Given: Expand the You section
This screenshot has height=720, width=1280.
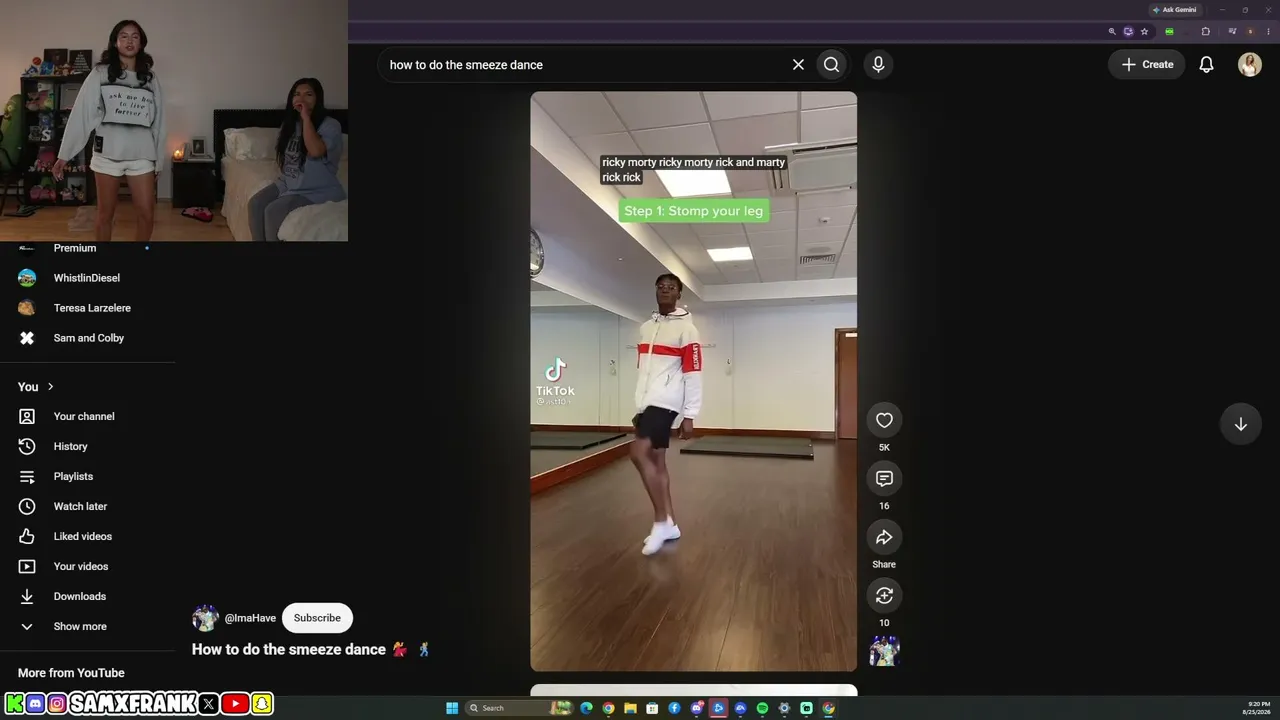Looking at the screenshot, I should 36,387.
